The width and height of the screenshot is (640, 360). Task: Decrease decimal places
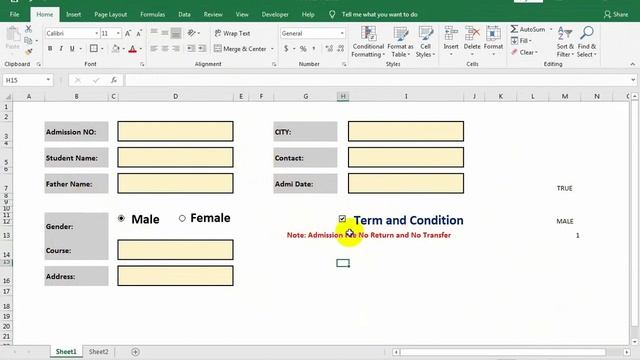[340, 49]
